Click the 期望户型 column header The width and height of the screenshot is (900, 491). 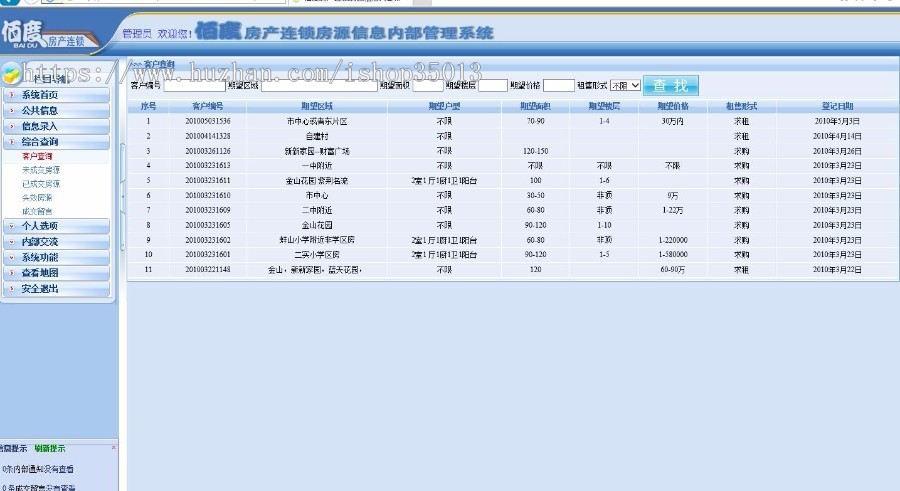point(444,106)
